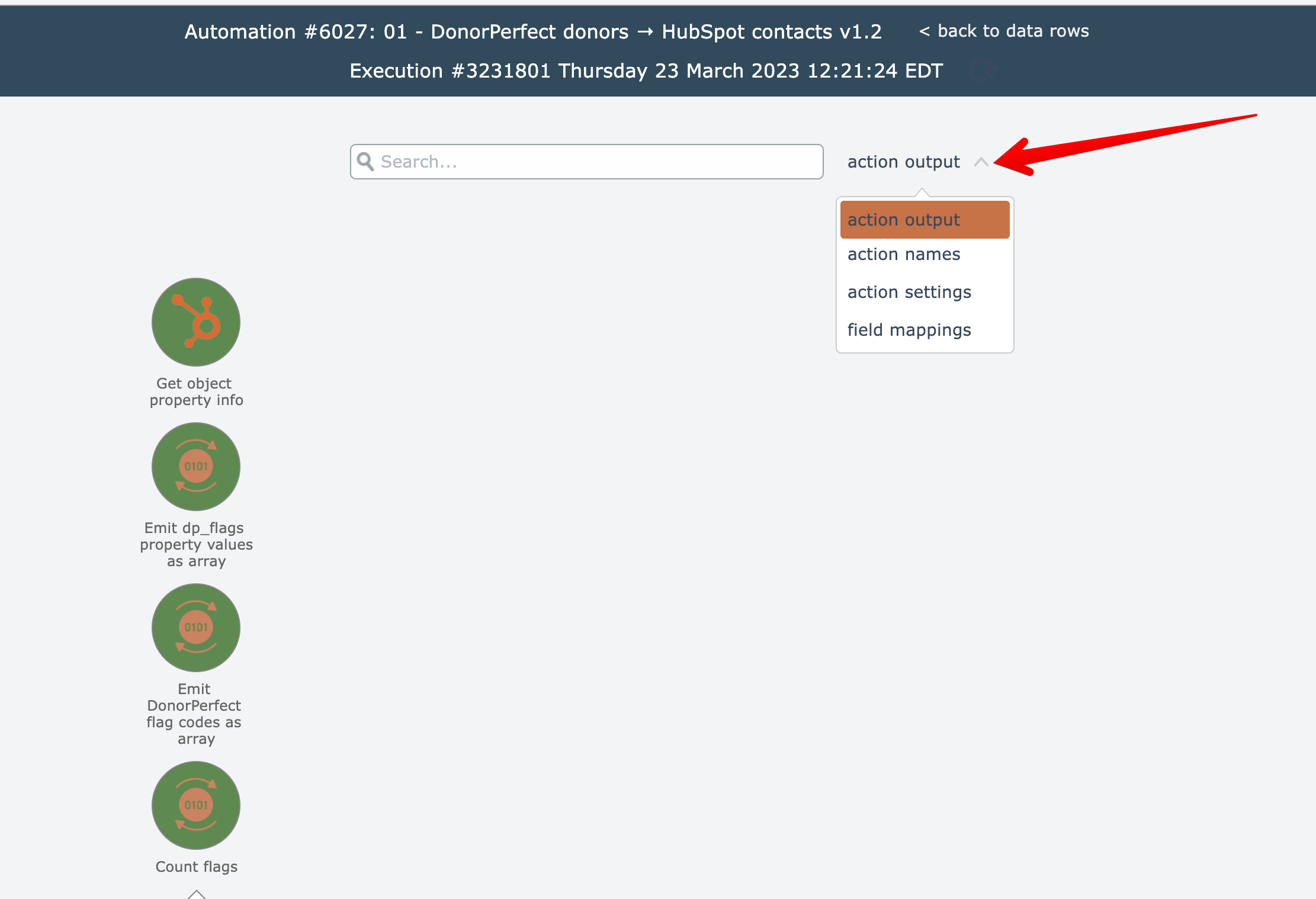Click the Automation #6027 title text
The image size is (1316, 899).
533,31
